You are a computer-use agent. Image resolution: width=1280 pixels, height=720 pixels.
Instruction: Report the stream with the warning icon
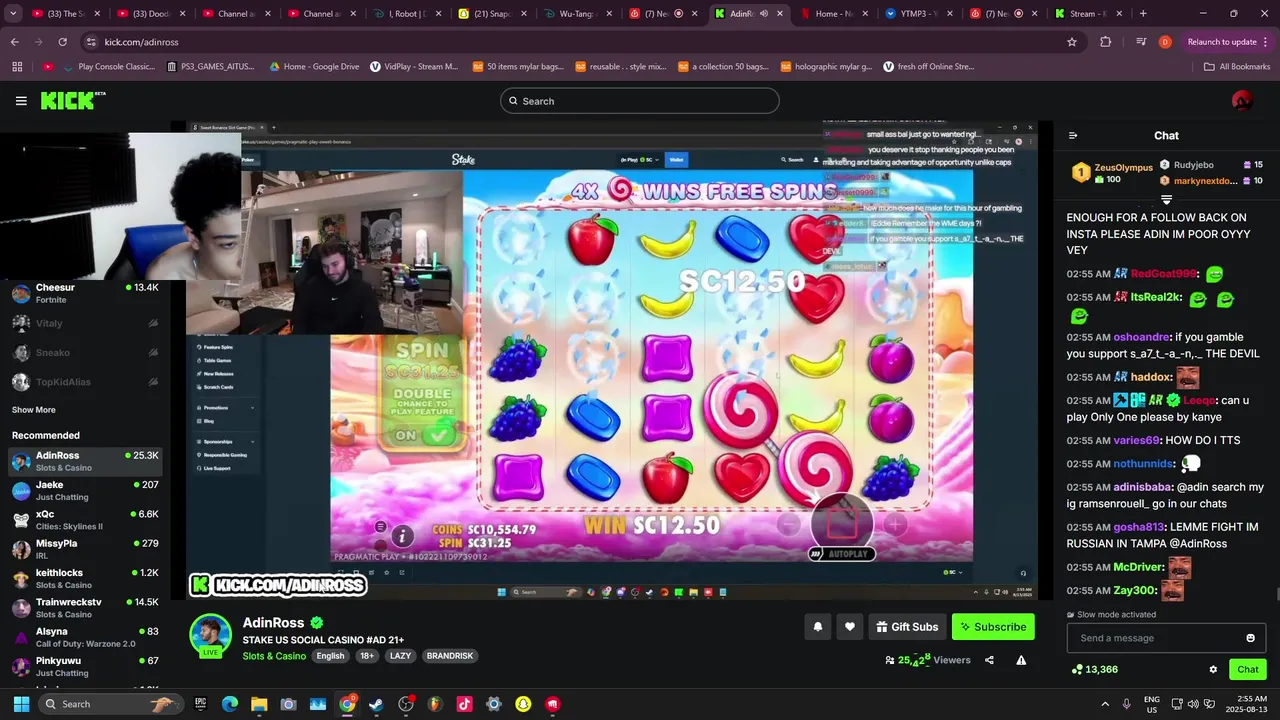(1021, 660)
